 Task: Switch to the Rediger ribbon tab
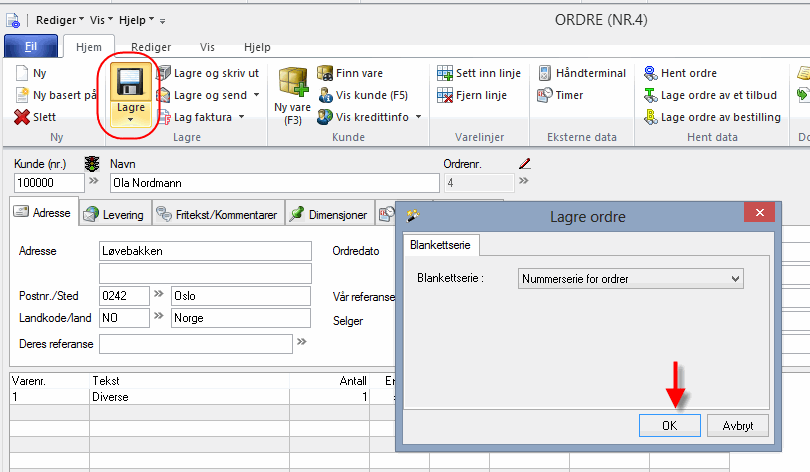[150, 47]
